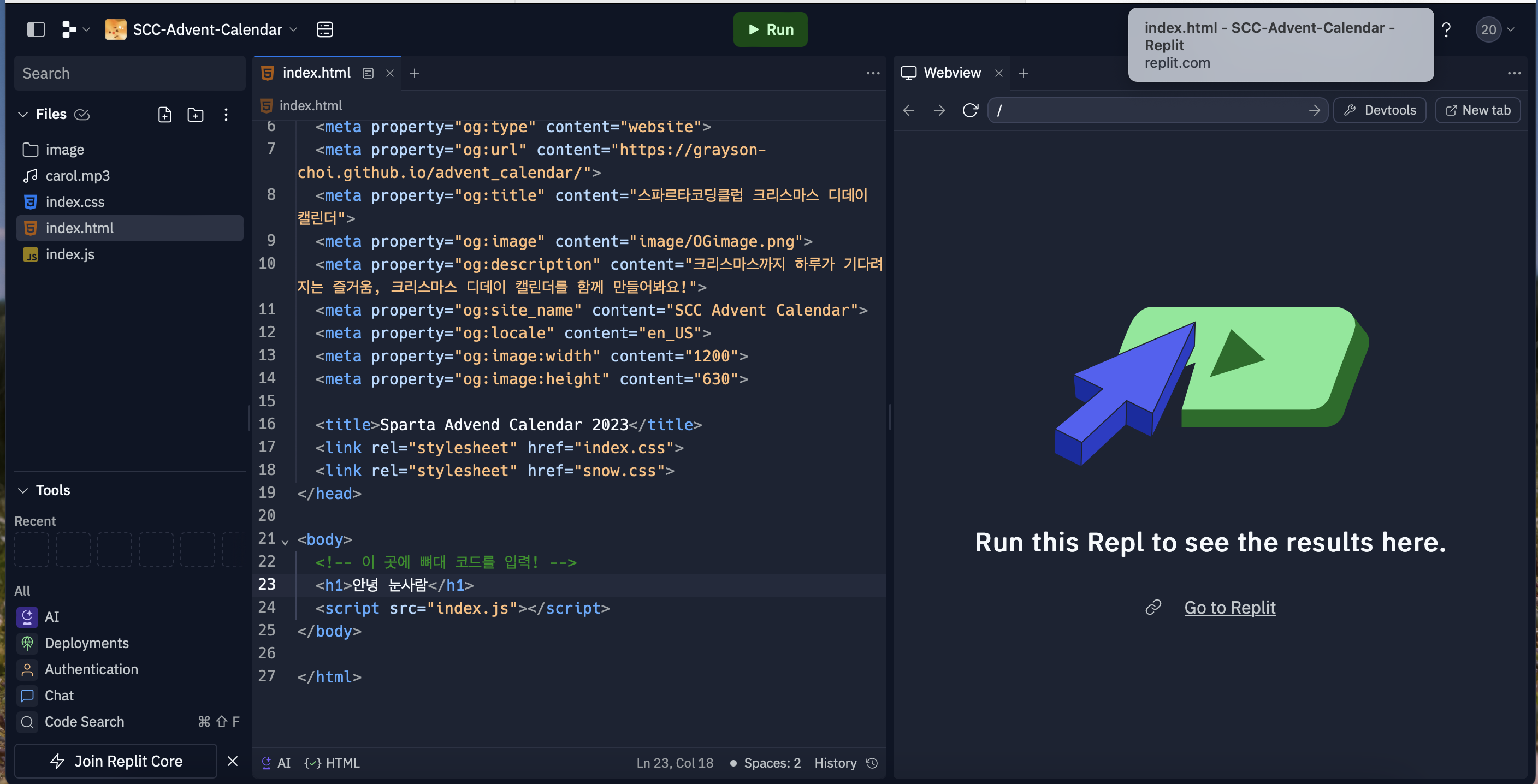Screen dimensions: 1538x784
Task: Create a new file icon
Action: point(165,114)
